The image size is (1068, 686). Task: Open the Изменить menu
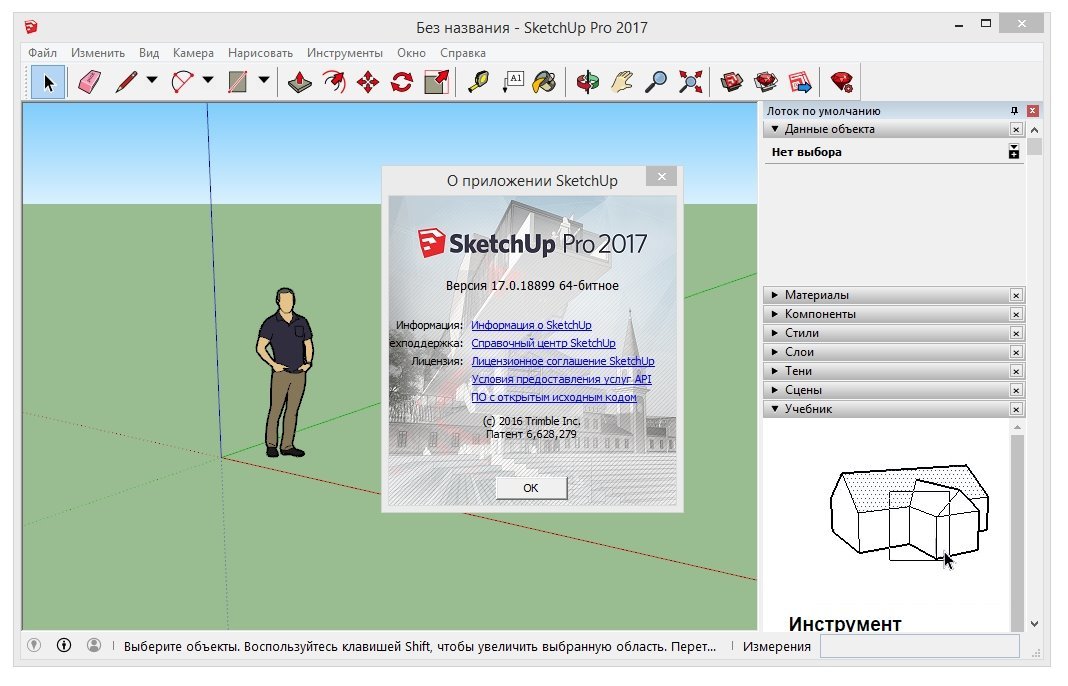pos(98,53)
